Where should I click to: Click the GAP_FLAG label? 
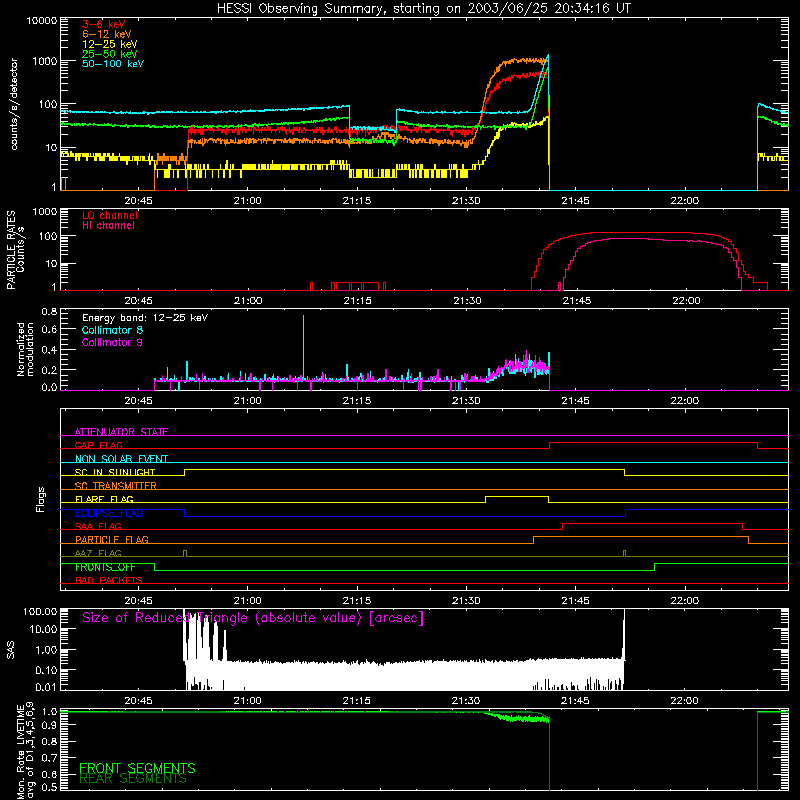click(98, 445)
